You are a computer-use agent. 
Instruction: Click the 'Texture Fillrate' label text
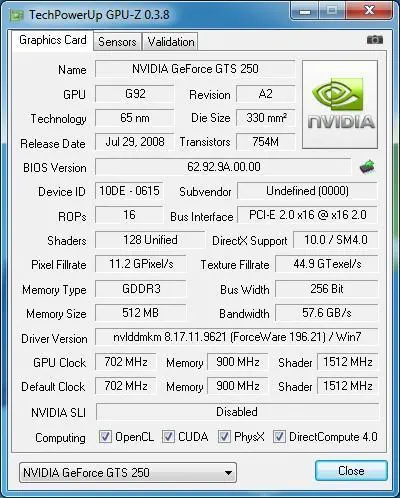(235, 265)
